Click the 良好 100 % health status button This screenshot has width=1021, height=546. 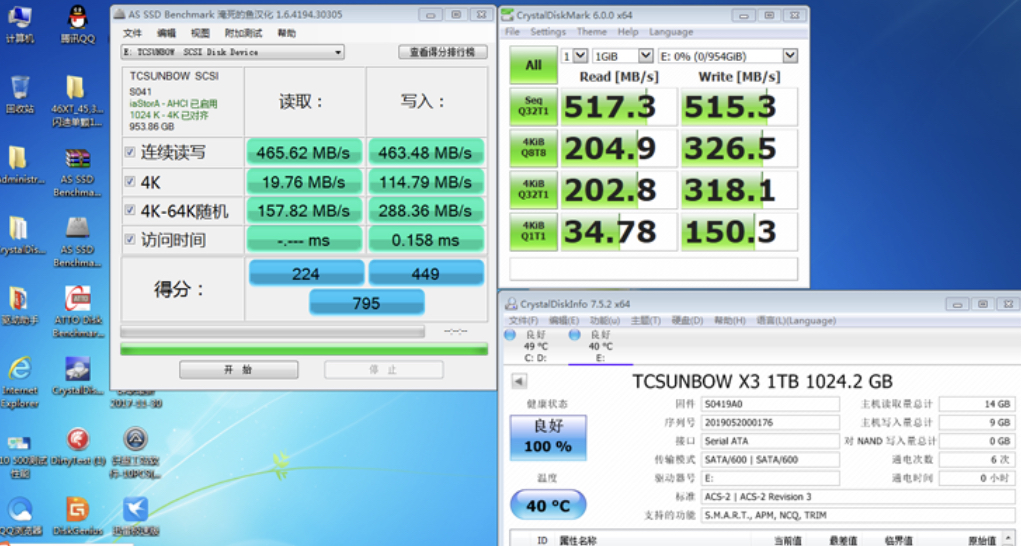click(548, 437)
